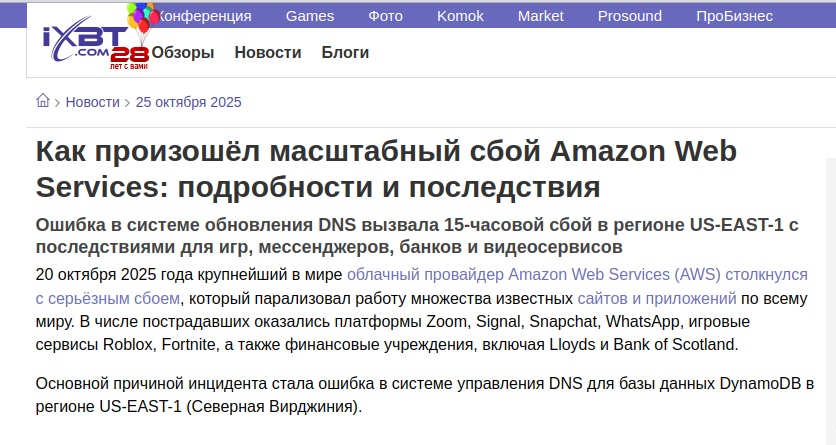Follow the Новости breadcrumb link
The image size is (836, 445).
pos(92,102)
